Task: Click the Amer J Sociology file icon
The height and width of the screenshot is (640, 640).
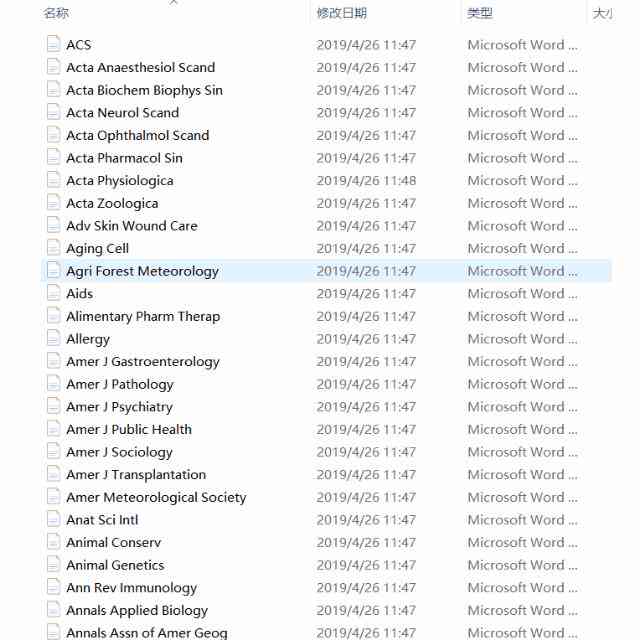Action: 53,451
